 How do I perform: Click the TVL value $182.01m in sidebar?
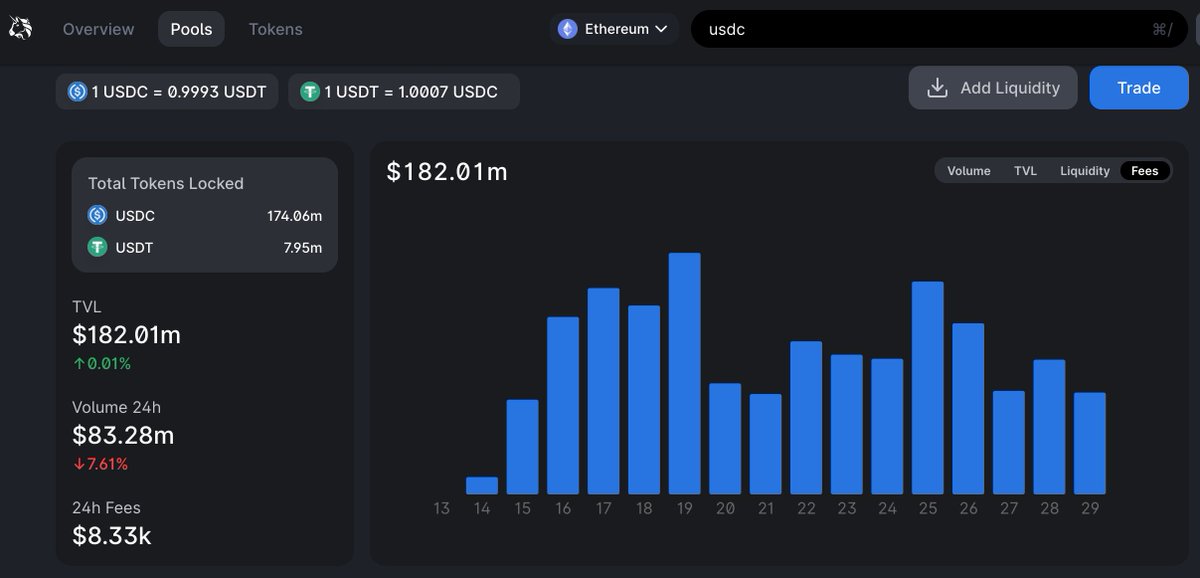coord(126,335)
